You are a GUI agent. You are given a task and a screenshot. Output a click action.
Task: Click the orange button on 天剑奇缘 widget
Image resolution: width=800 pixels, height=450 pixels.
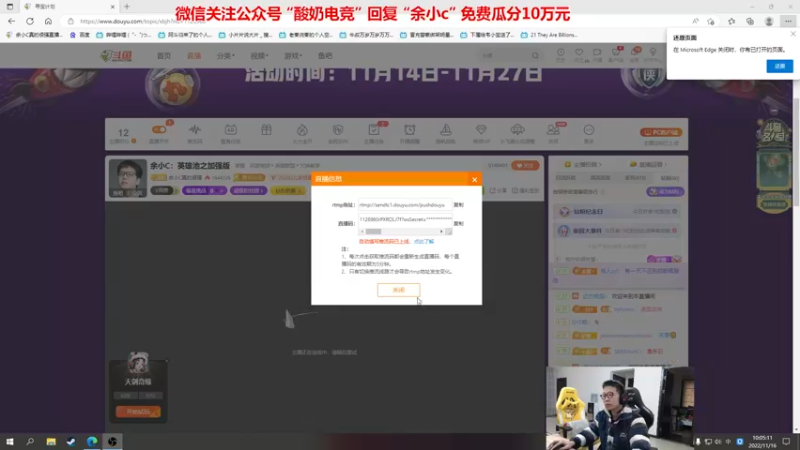pos(138,412)
